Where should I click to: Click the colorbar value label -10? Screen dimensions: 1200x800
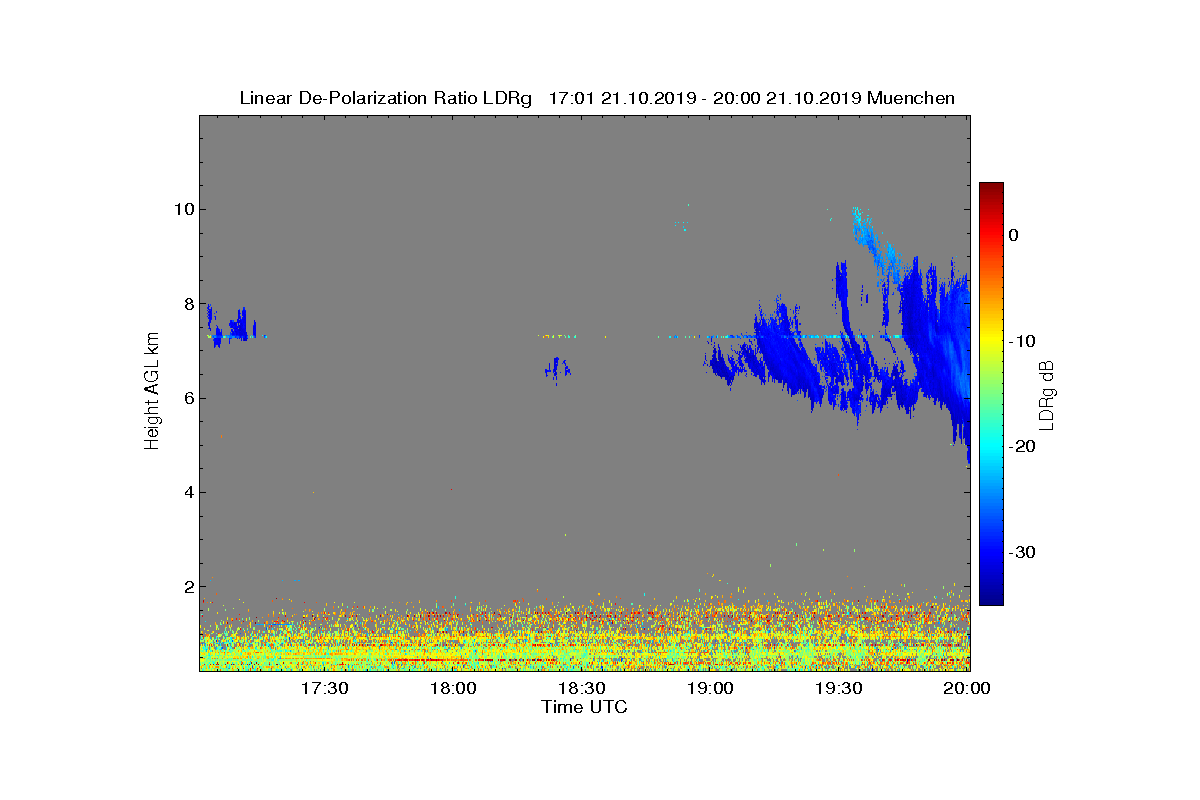1022,341
